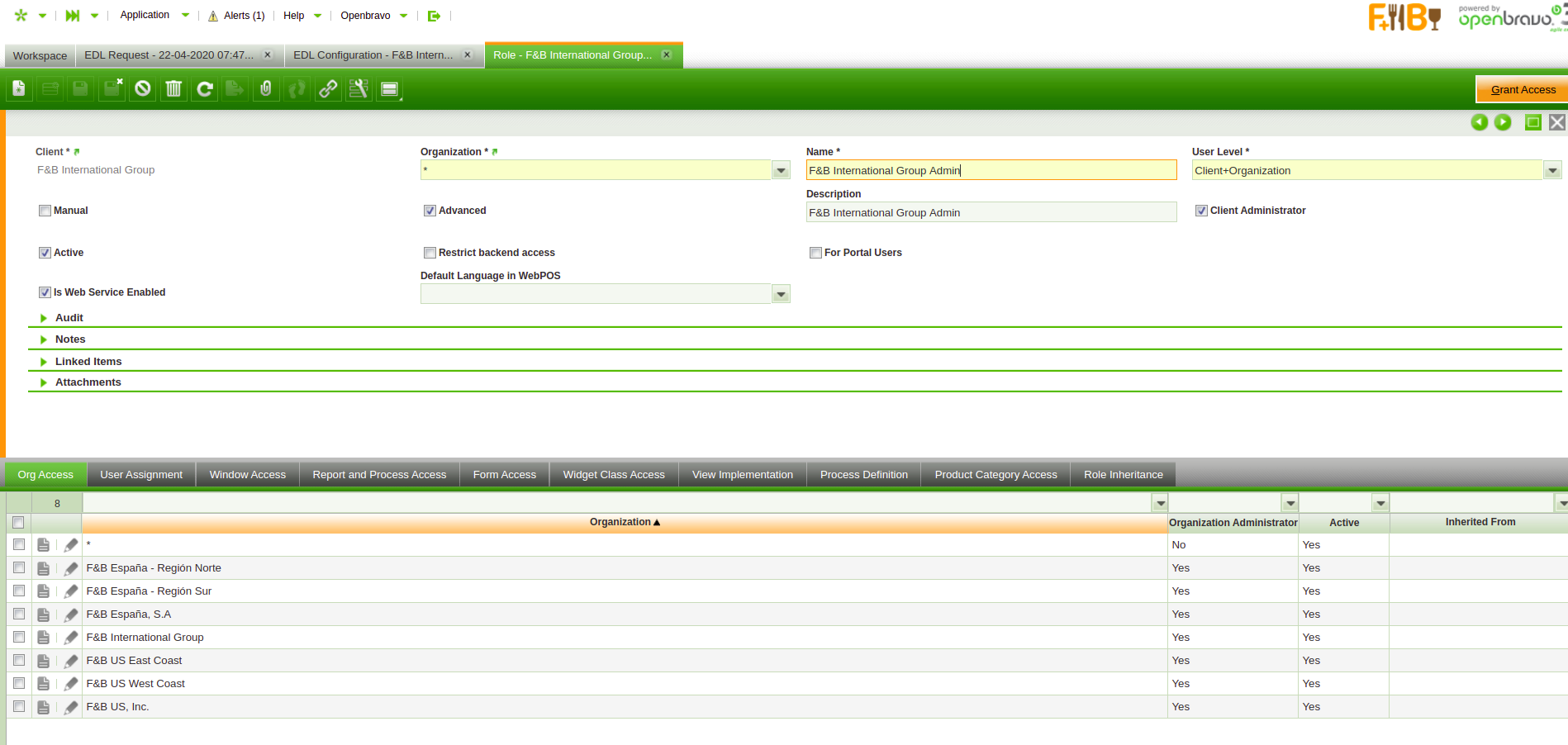The image size is (1568, 745).
Task: Edit the F&B España - Región Norte row with pencil
Action: (71, 568)
